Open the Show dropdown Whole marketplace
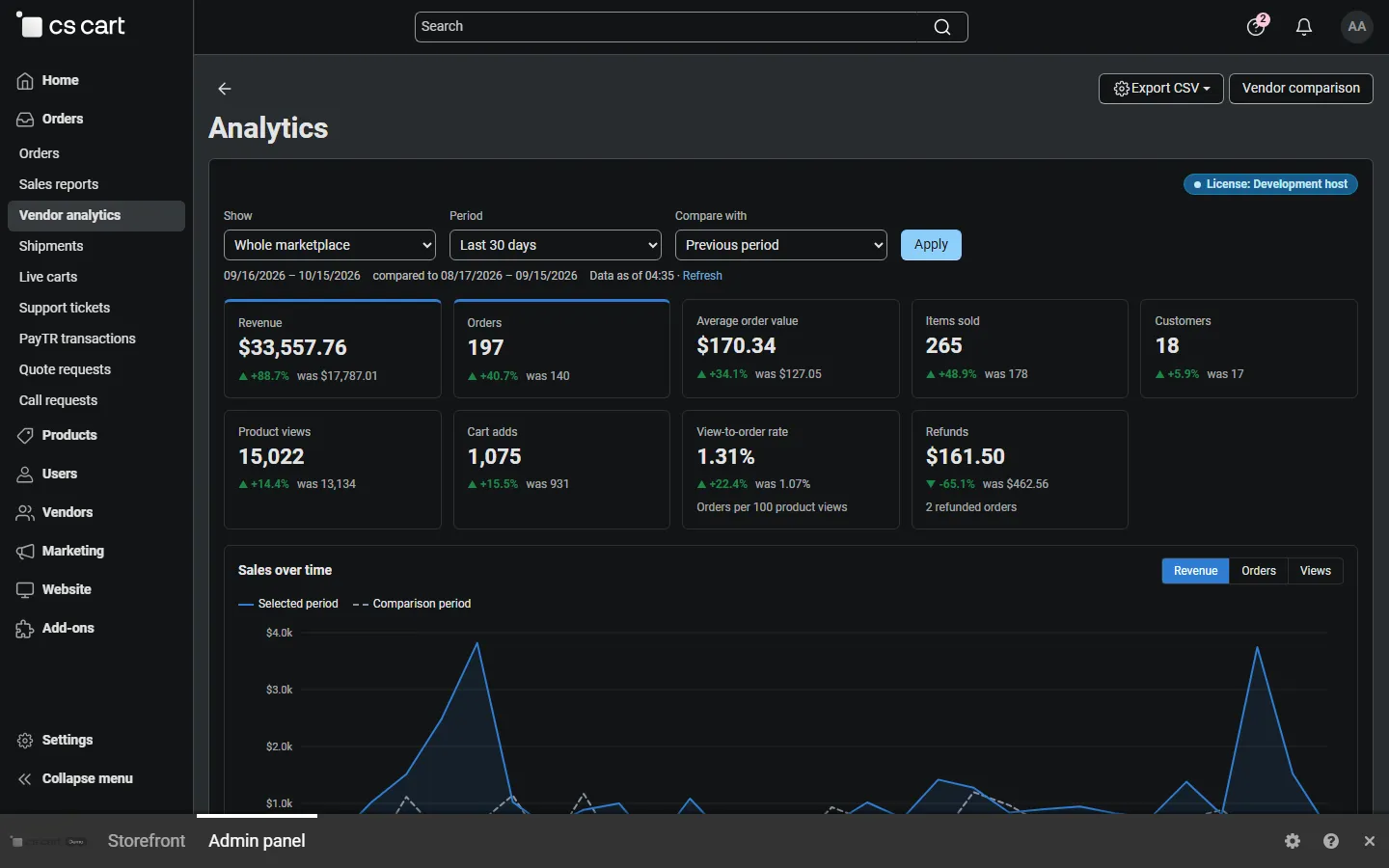The image size is (1389, 868). point(330,245)
